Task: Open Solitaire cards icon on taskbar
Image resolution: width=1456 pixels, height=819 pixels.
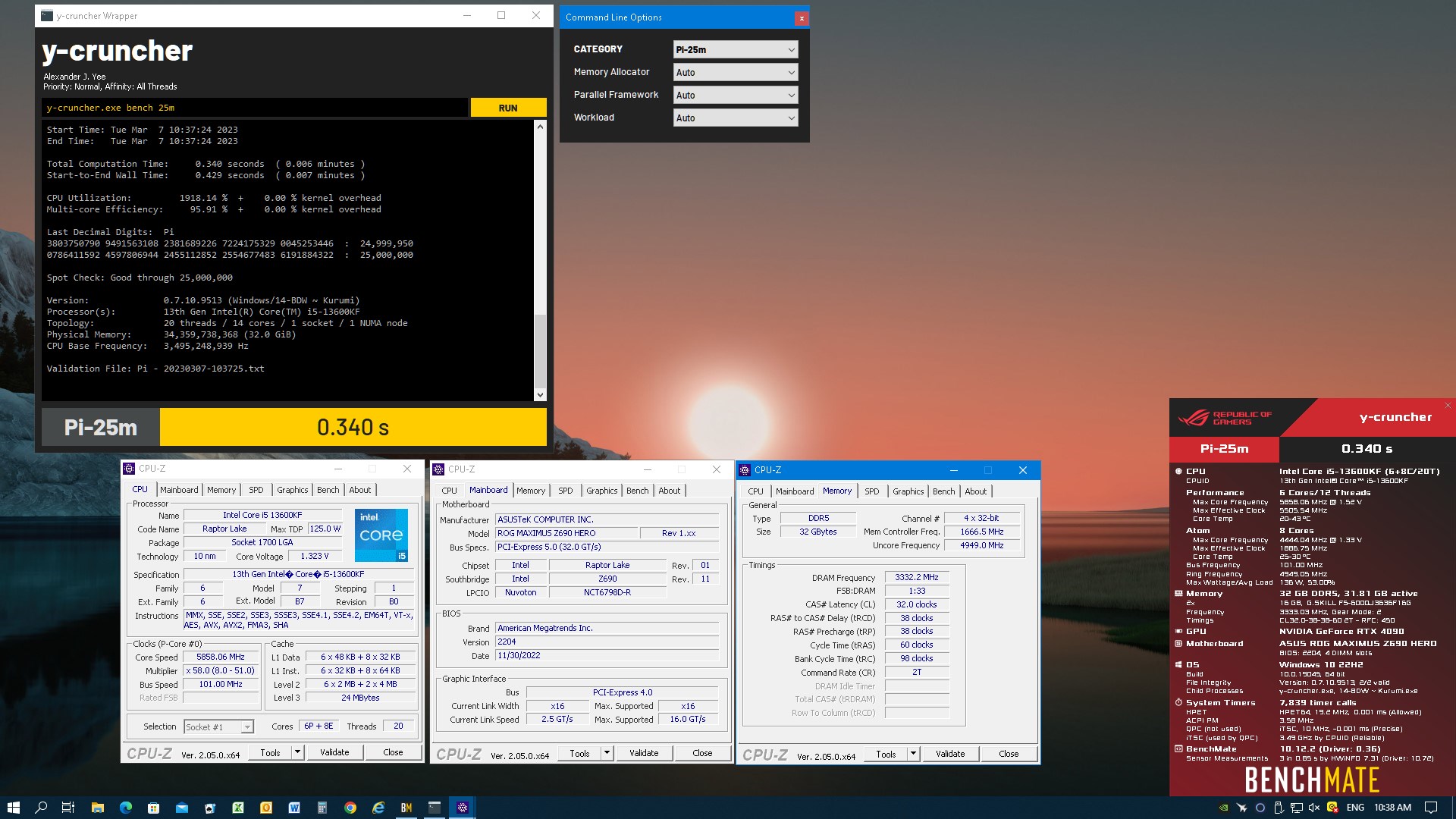Action: tap(210, 808)
